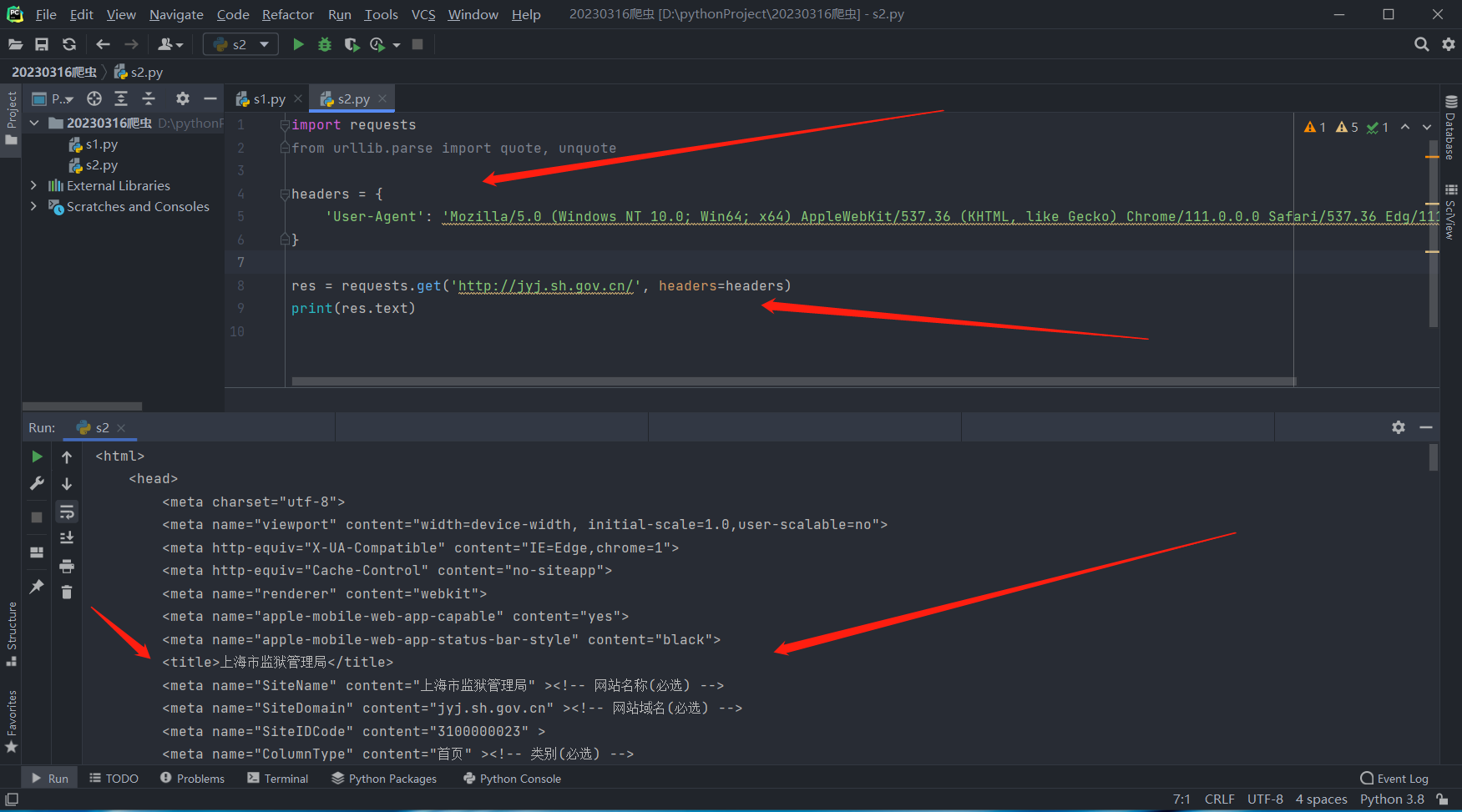Navigate forward with the right arrow
The image size is (1462, 812).
coord(131,44)
